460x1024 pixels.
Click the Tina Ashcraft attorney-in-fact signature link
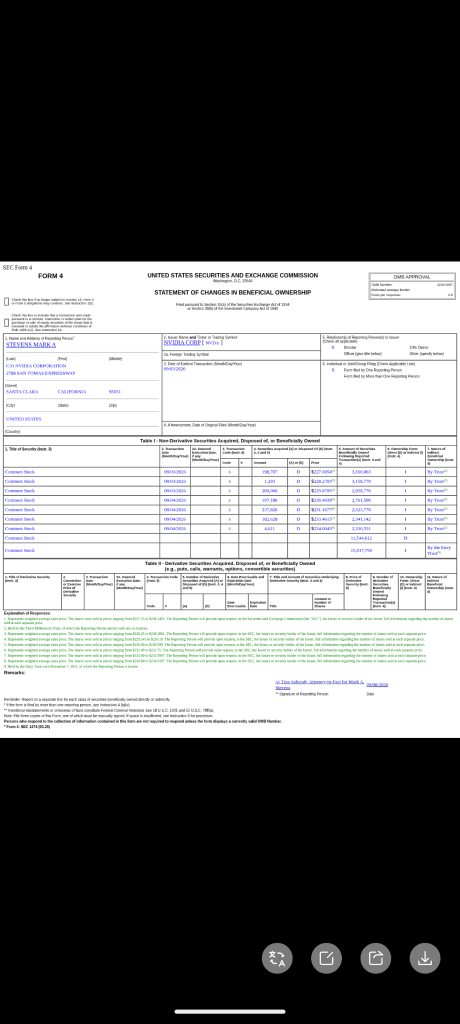click(320, 684)
